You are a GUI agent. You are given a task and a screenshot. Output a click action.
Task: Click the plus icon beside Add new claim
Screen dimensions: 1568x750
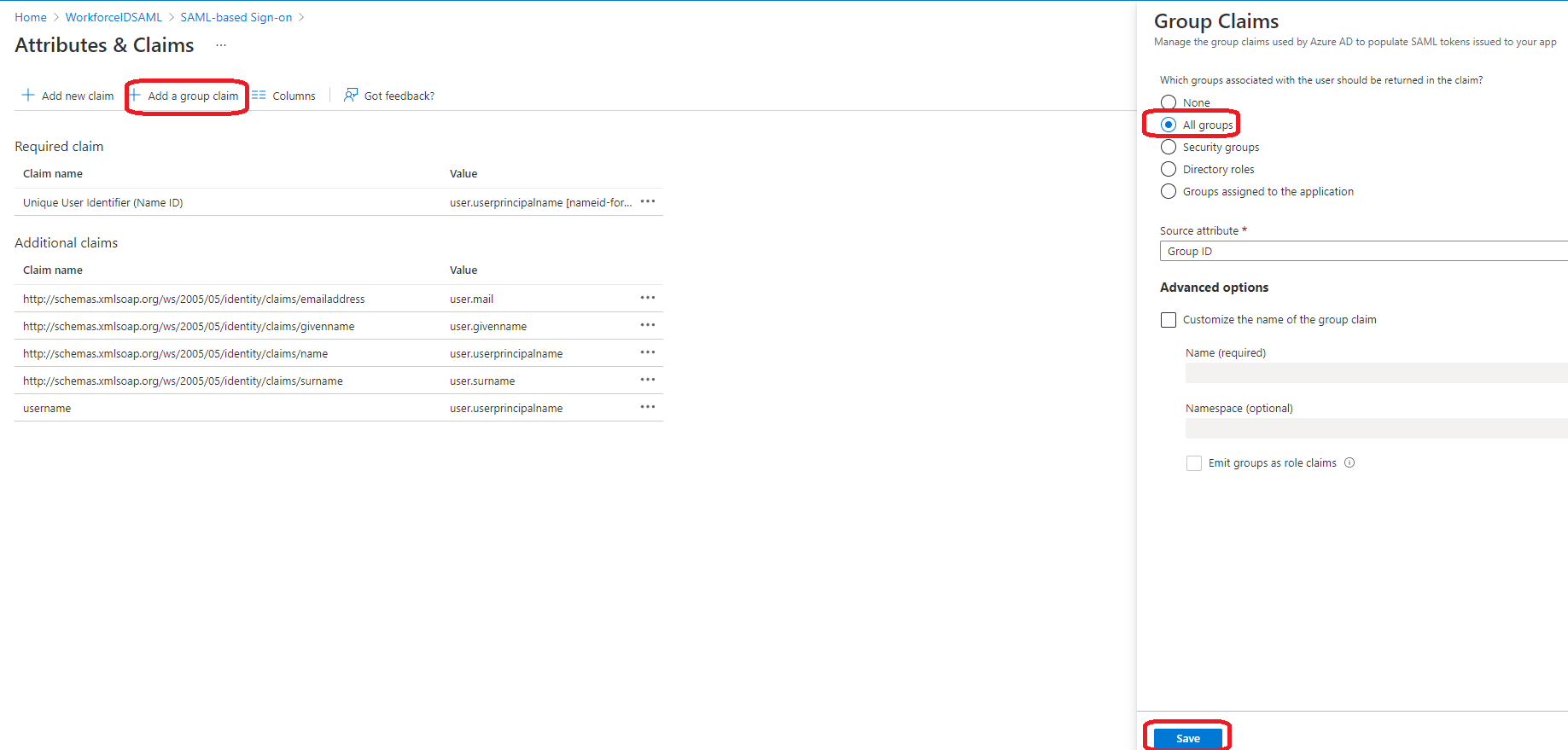[28, 95]
